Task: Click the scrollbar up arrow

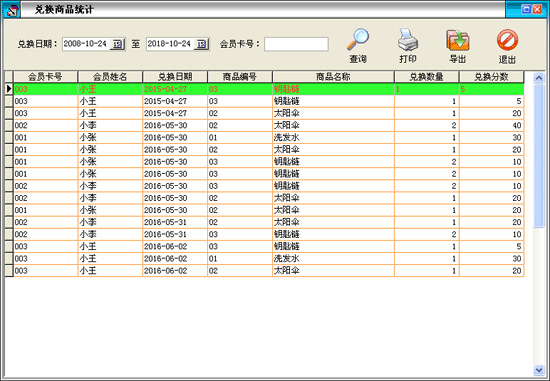Action: pyautogui.click(x=539, y=78)
